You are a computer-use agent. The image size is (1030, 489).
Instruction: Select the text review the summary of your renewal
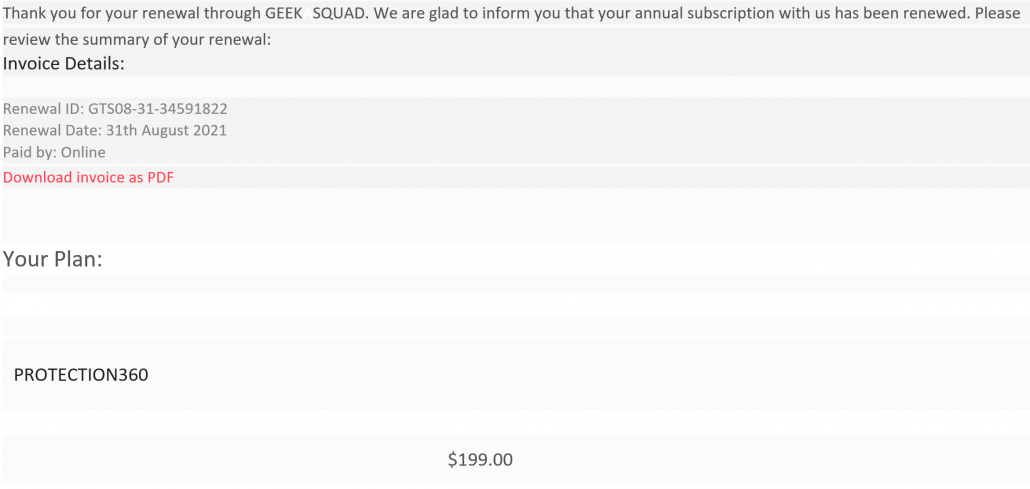click(x=135, y=39)
